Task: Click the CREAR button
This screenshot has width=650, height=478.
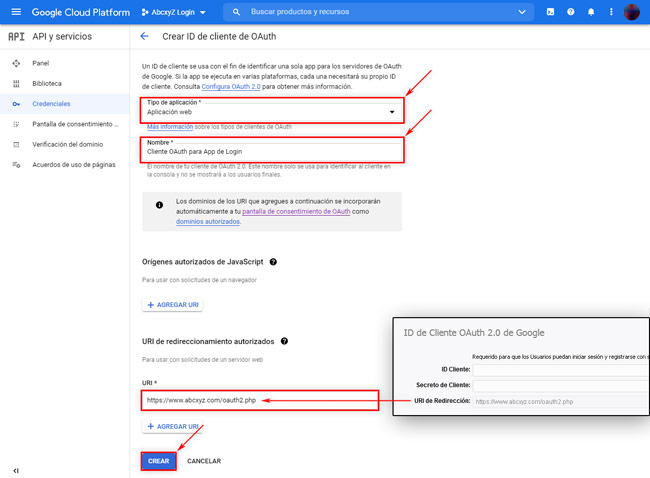Action: point(158,461)
